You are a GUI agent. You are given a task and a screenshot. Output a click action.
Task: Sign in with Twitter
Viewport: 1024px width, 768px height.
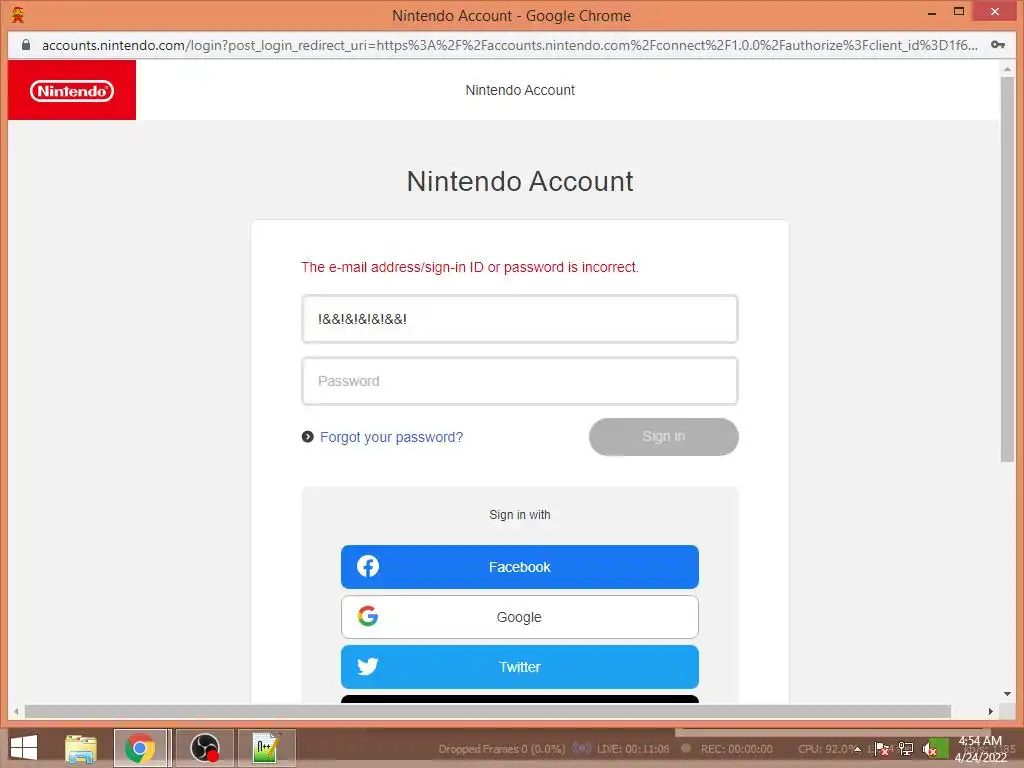click(520, 667)
